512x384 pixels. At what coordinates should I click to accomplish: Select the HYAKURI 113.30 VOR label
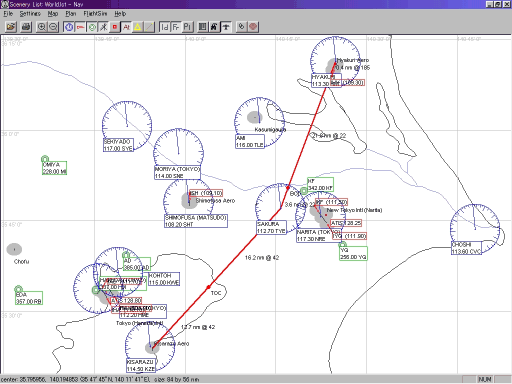tap(326, 80)
